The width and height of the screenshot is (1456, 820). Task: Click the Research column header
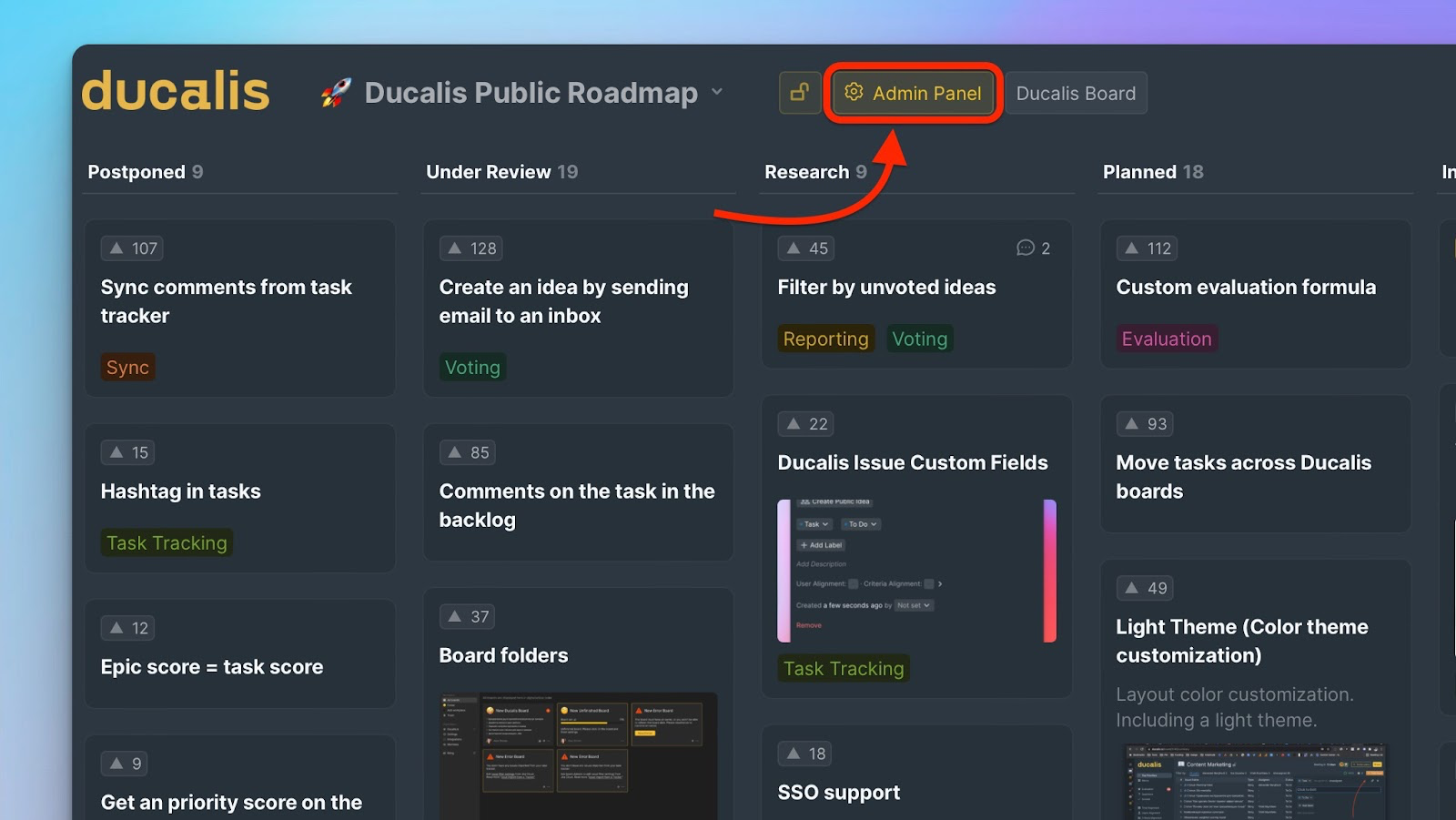[806, 172]
